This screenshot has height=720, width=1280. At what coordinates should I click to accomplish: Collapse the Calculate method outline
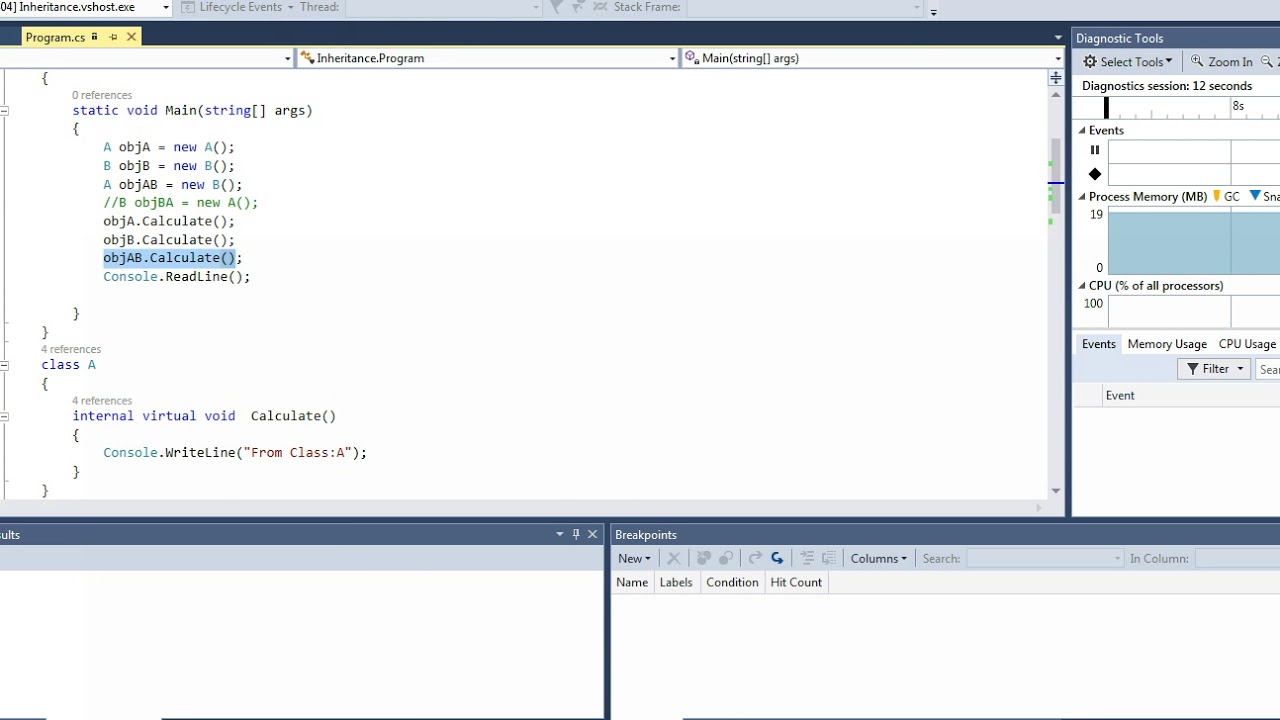coord(4,416)
